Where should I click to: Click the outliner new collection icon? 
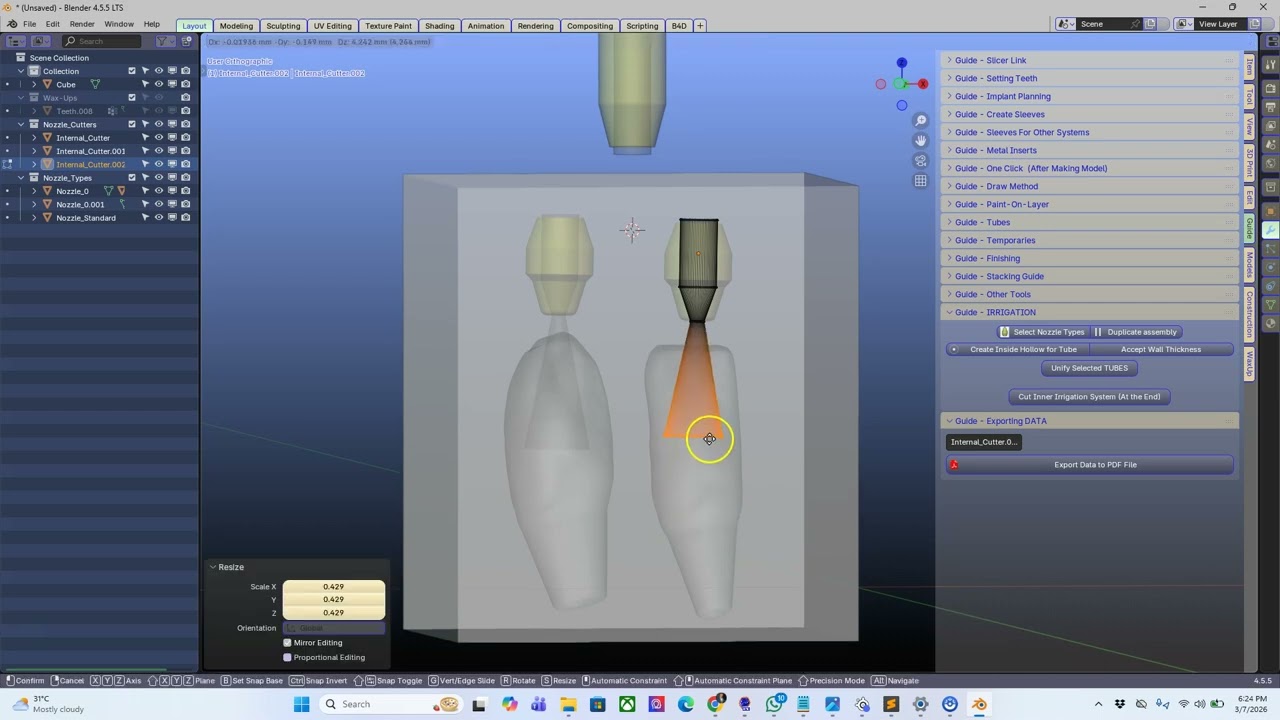point(187,41)
